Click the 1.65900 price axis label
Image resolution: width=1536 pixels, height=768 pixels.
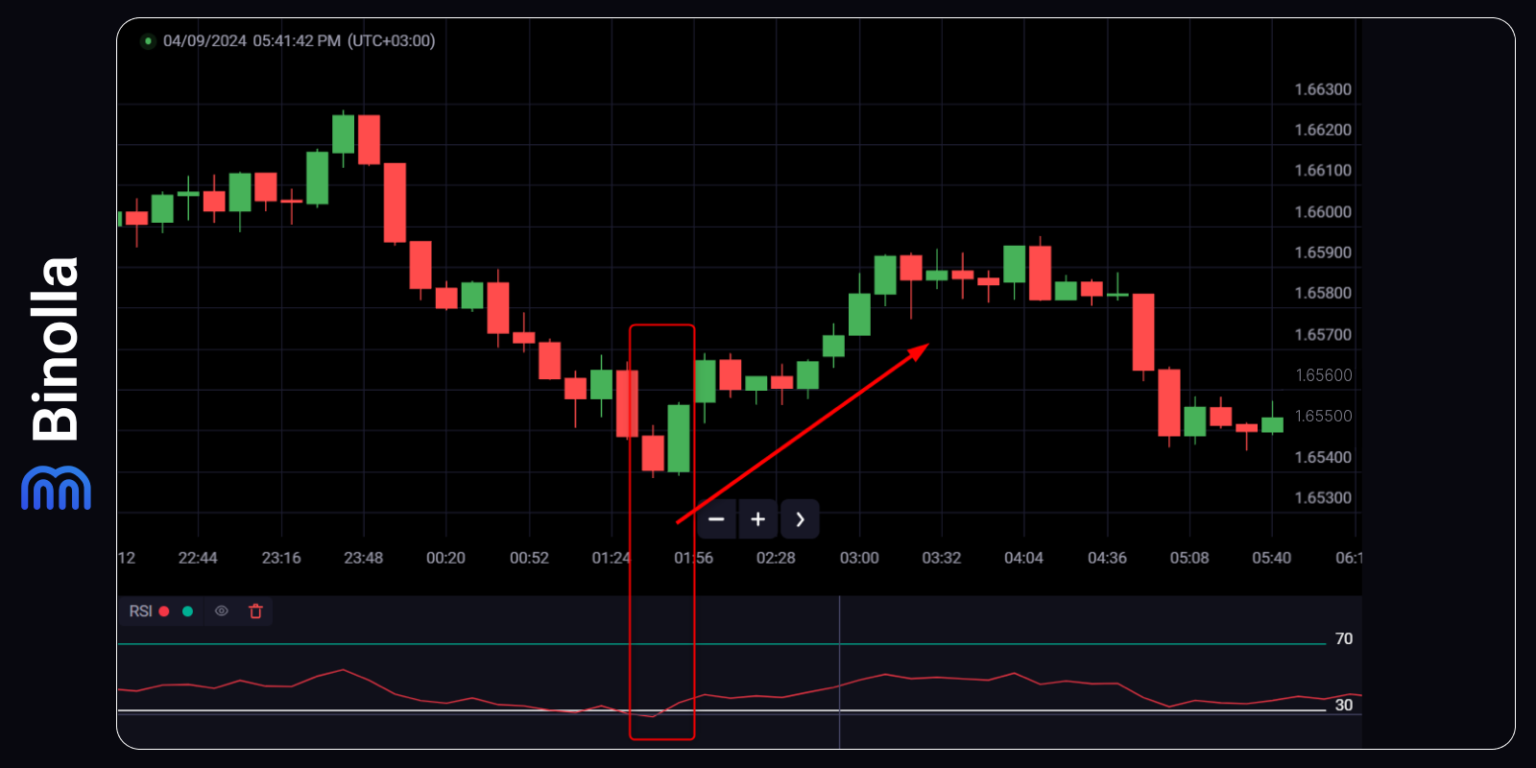1322,252
